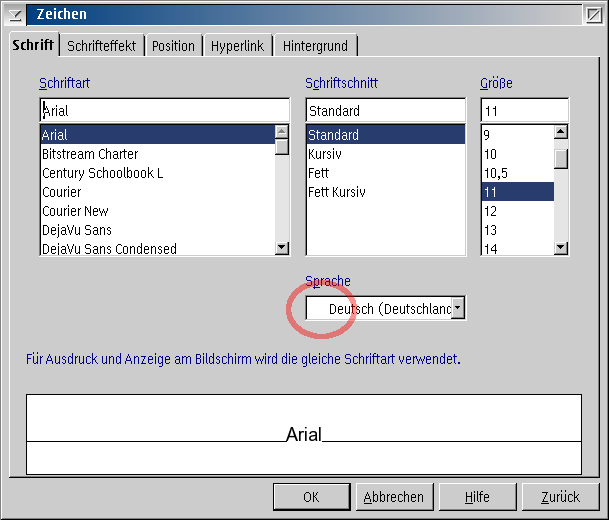This screenshot has width=609, height=520.
Task: Click size list scroll down arrow
Action: 561,248
